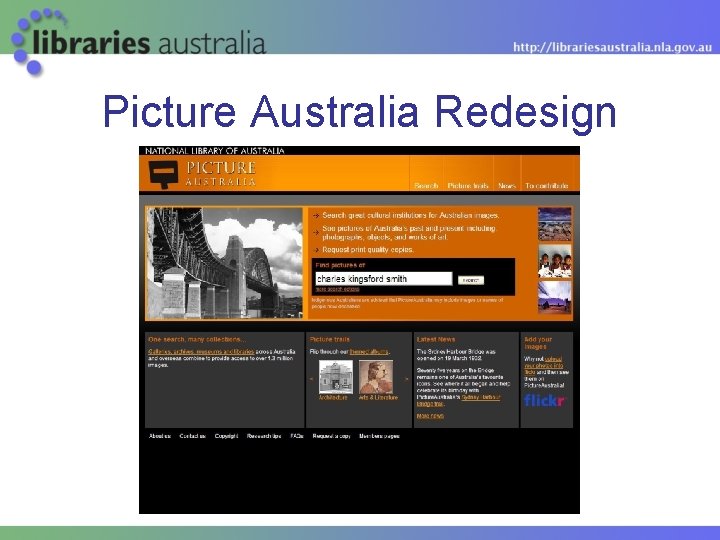The height and width of the screenshot is (540, 720).
Task: Click the flickr logo
Action: (x=545, y=400)
